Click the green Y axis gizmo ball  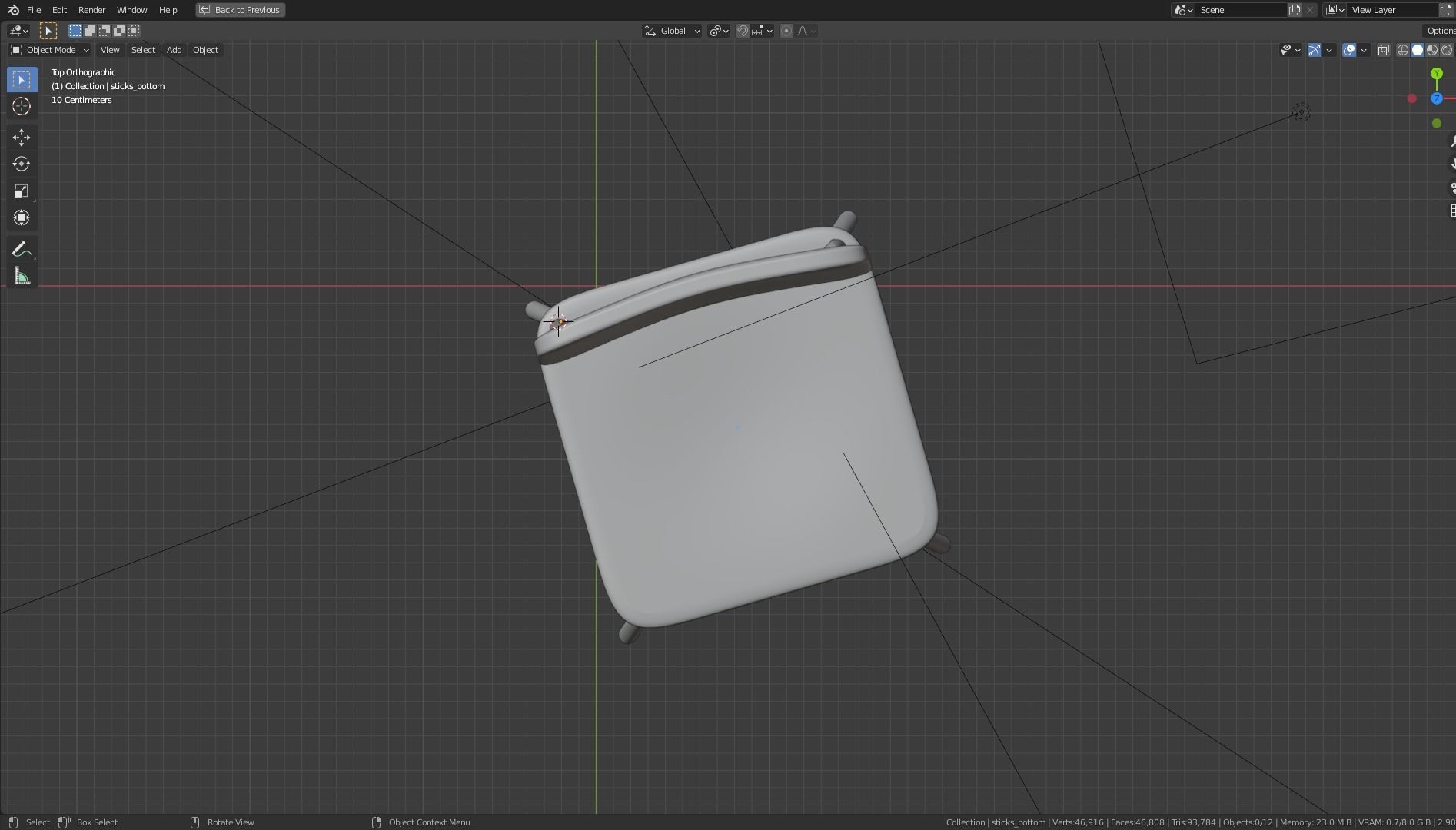point(1437,74)
